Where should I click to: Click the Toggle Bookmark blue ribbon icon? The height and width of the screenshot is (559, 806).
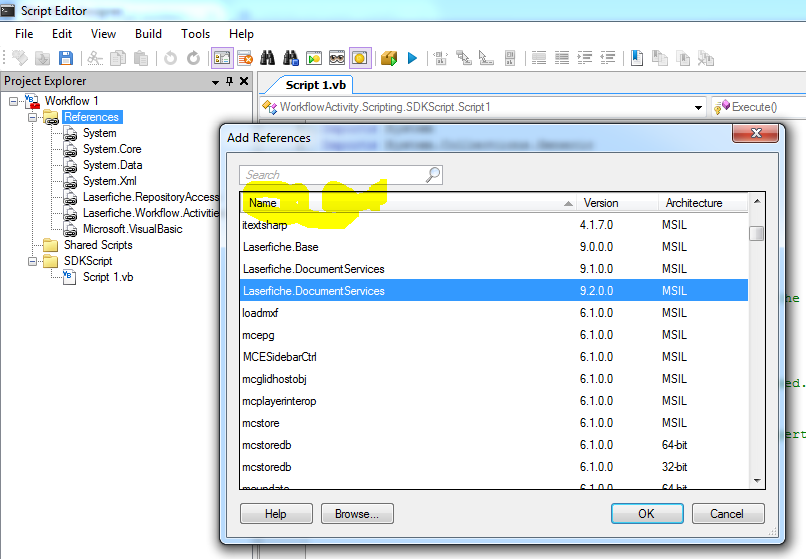637,58
